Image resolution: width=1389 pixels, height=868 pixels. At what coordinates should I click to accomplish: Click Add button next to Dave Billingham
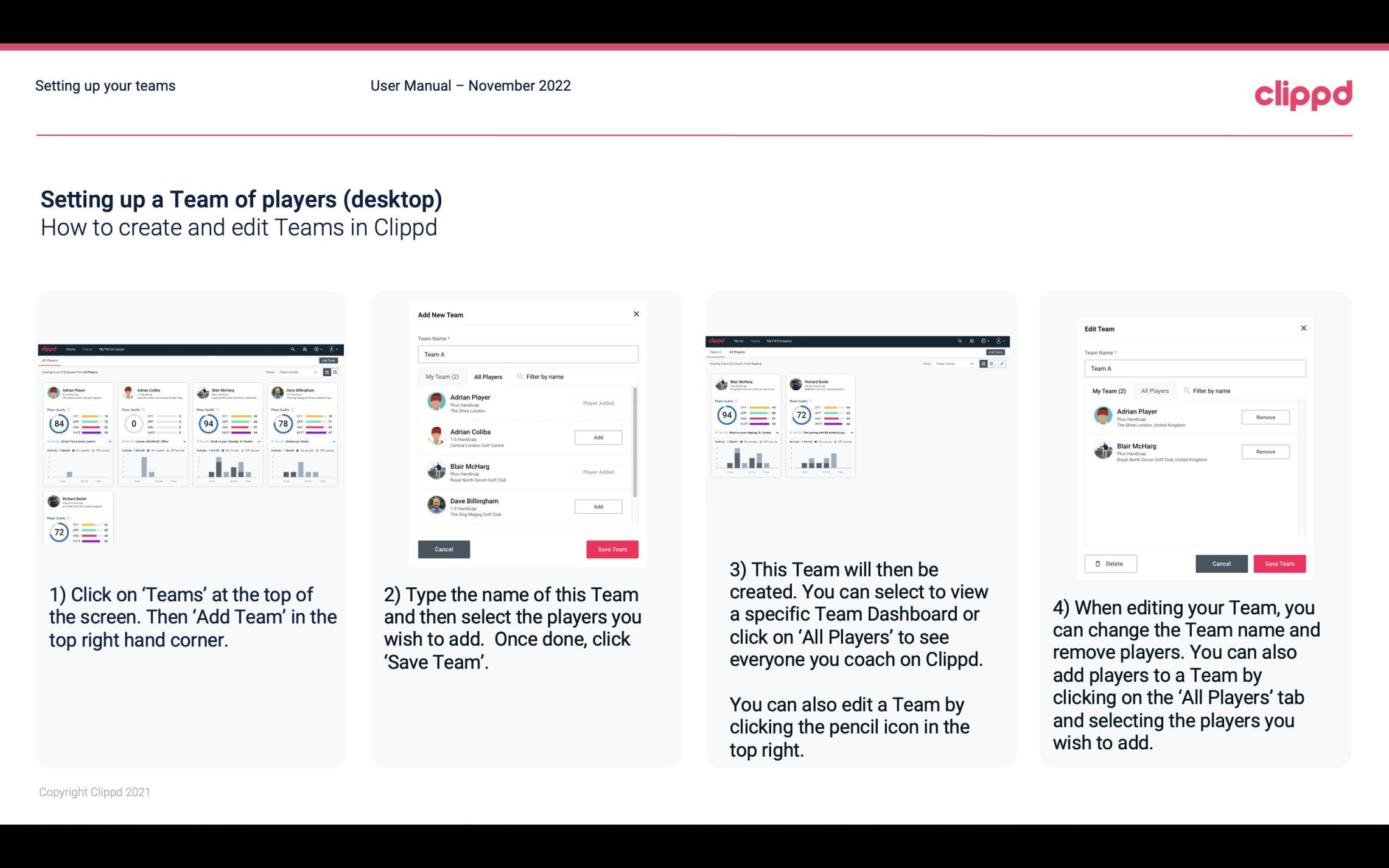tap(597, 506)
